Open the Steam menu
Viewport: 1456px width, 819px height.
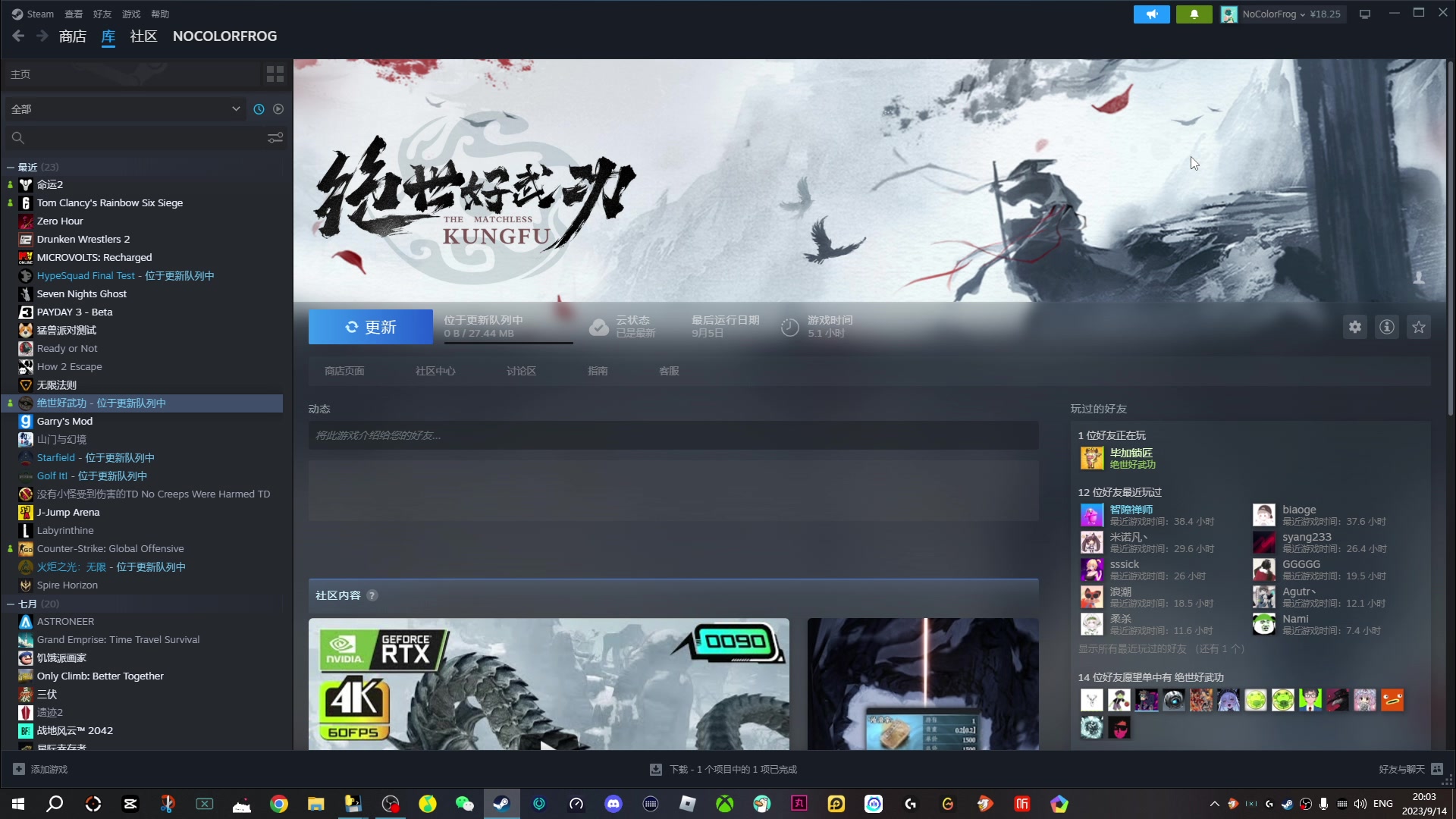tap(33, 14)
